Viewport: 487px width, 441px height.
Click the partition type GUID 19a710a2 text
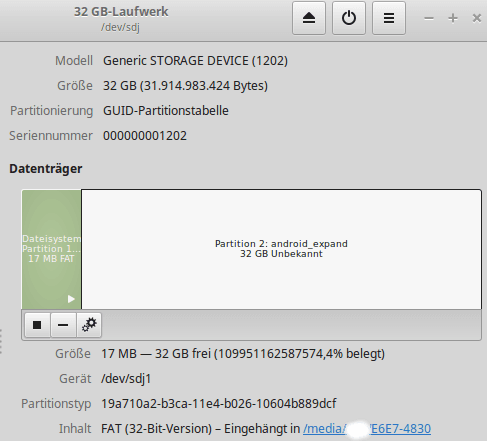(219, 404)
